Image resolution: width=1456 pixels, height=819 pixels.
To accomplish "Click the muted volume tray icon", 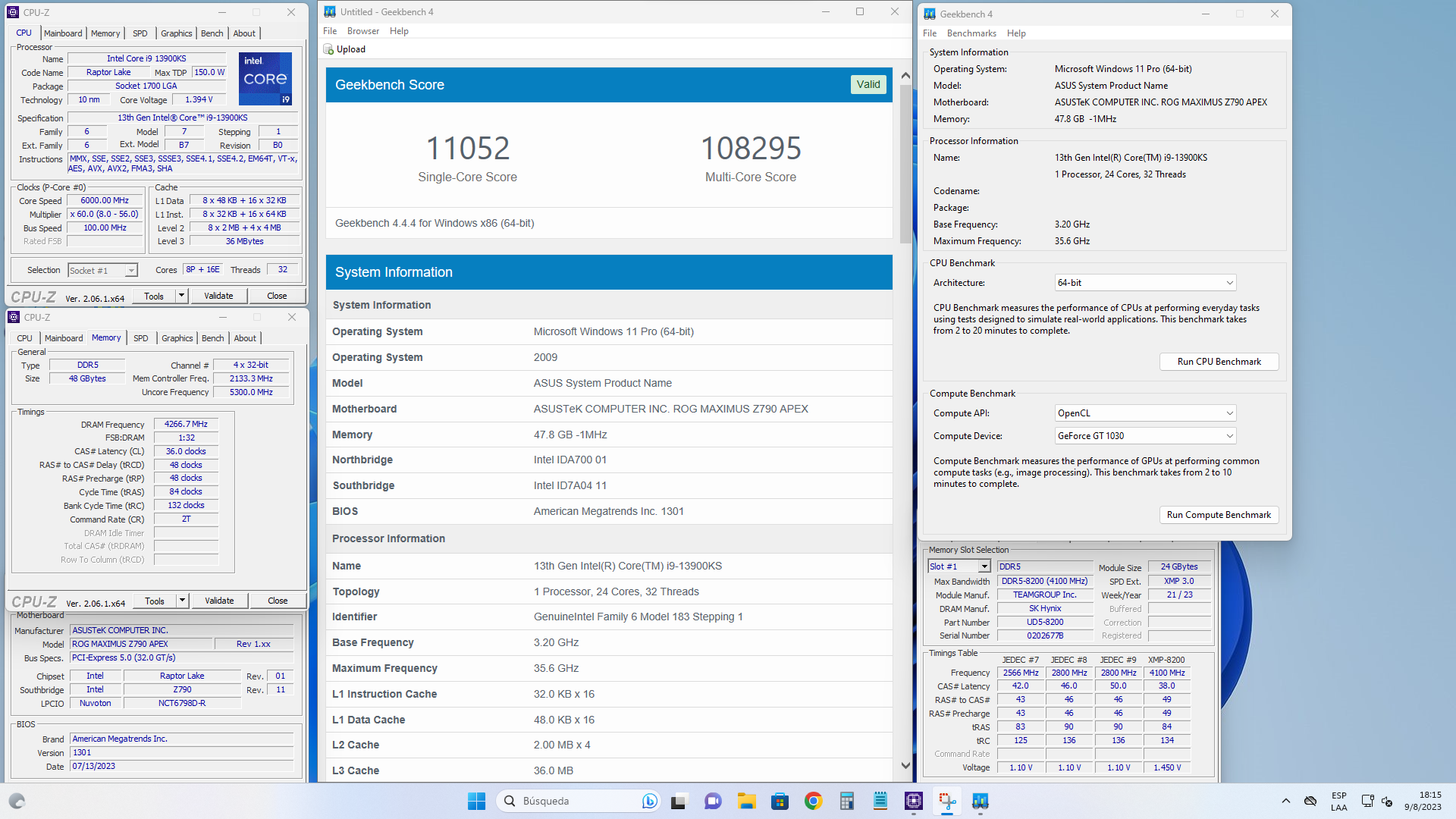I will [1387, 801].
